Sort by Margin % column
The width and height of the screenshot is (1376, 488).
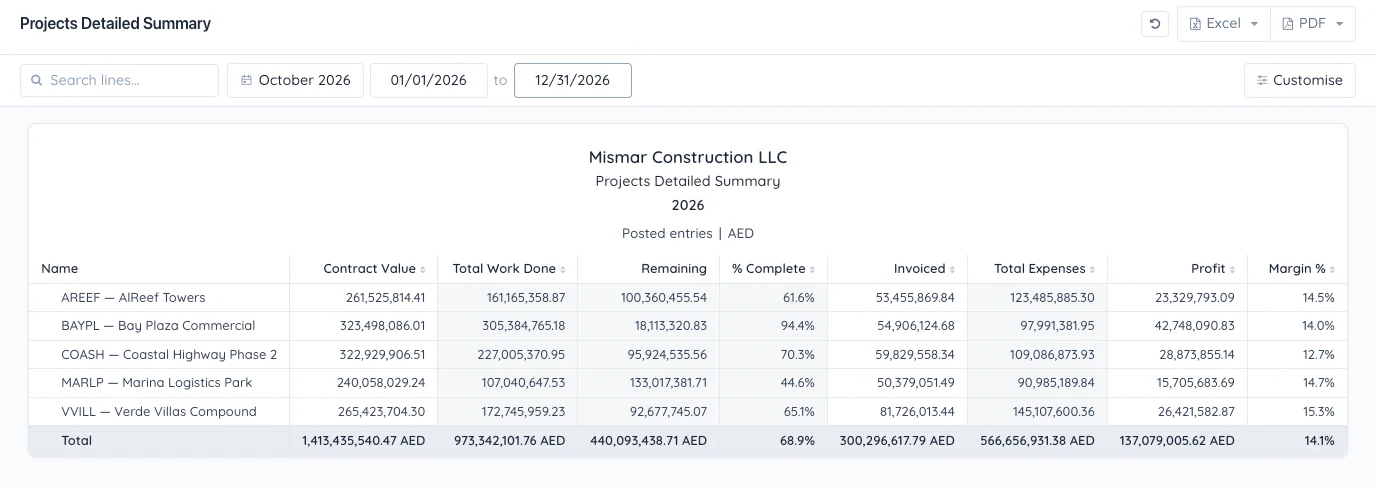pos(1302,269)
